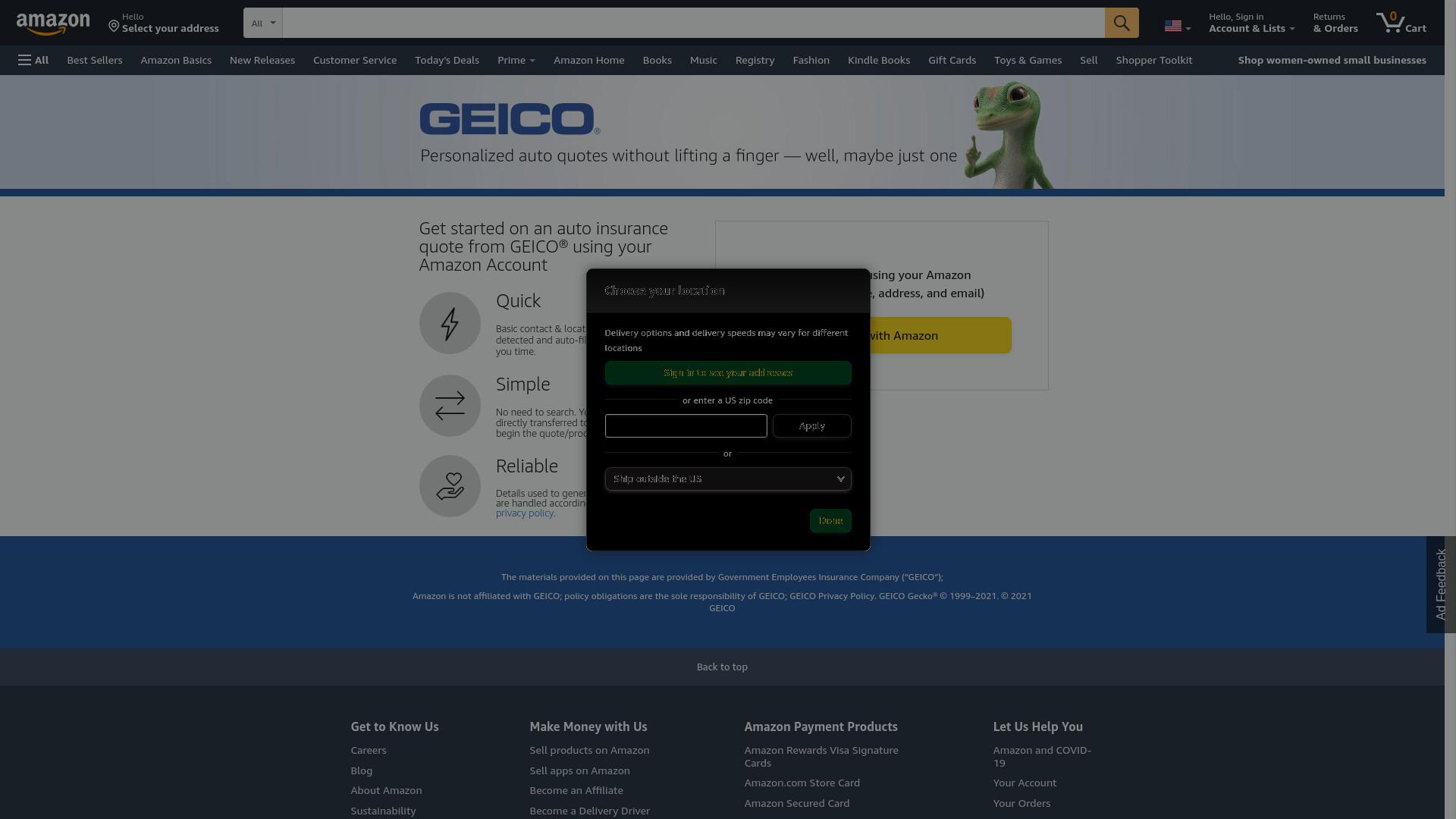Click the Reliable hand heart icon
This screenshot has height=819, width=1456.
(x=450, y=486)
